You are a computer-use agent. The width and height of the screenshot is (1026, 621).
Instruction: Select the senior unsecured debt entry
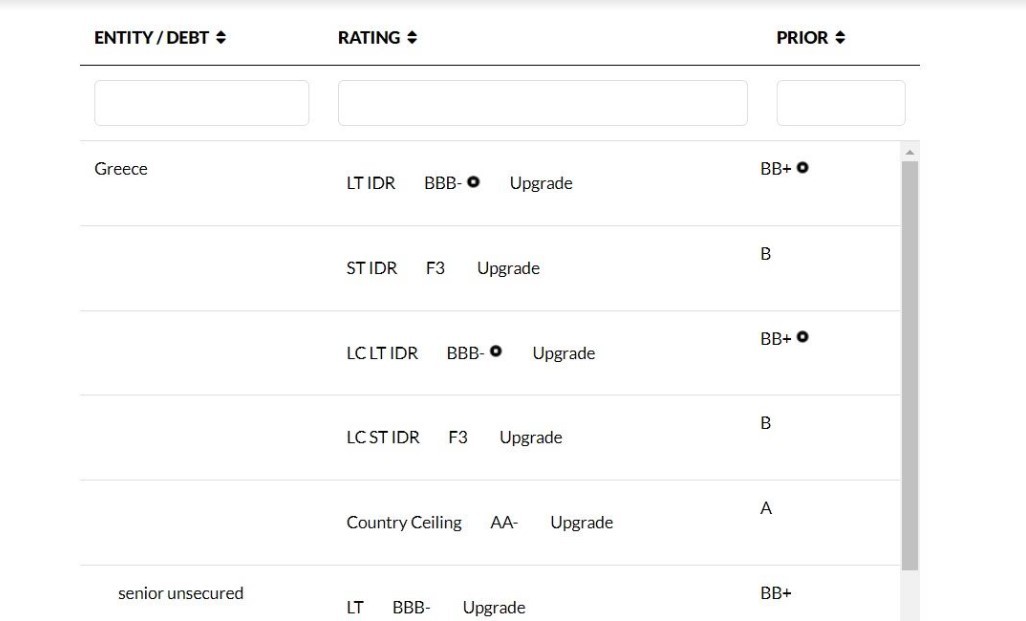coord(180,593)
